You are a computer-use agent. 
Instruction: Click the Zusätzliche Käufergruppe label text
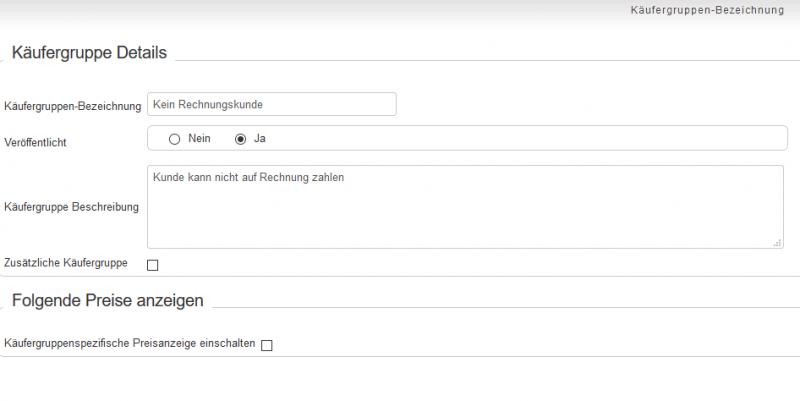click(x=66, y=263)
